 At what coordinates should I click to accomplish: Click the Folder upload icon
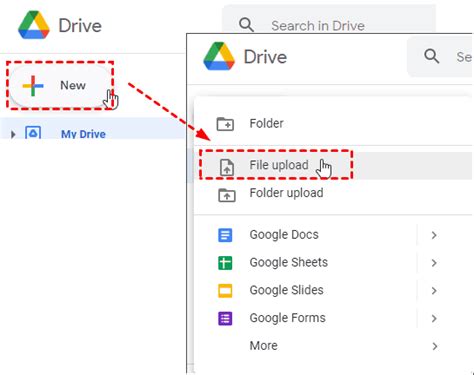tap(227, 195)
